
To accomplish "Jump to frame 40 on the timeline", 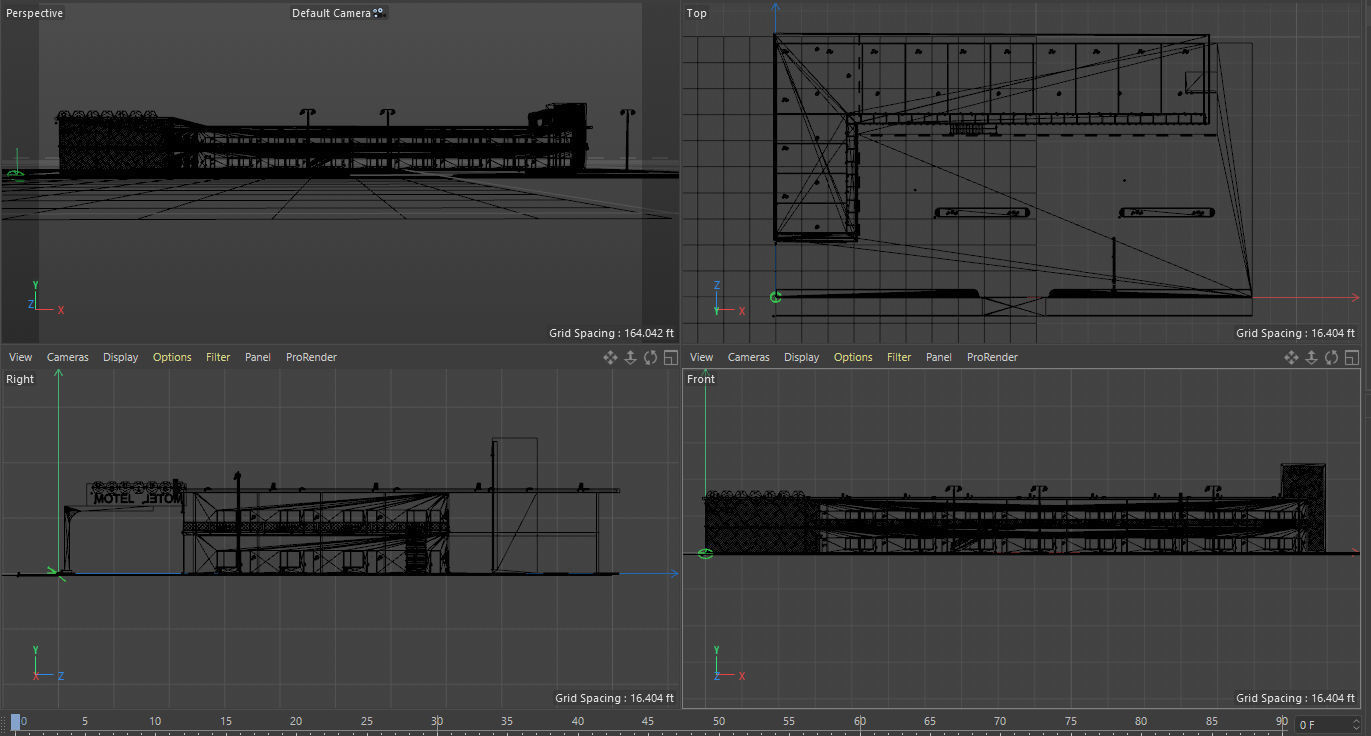I will (x=578, y=722).
